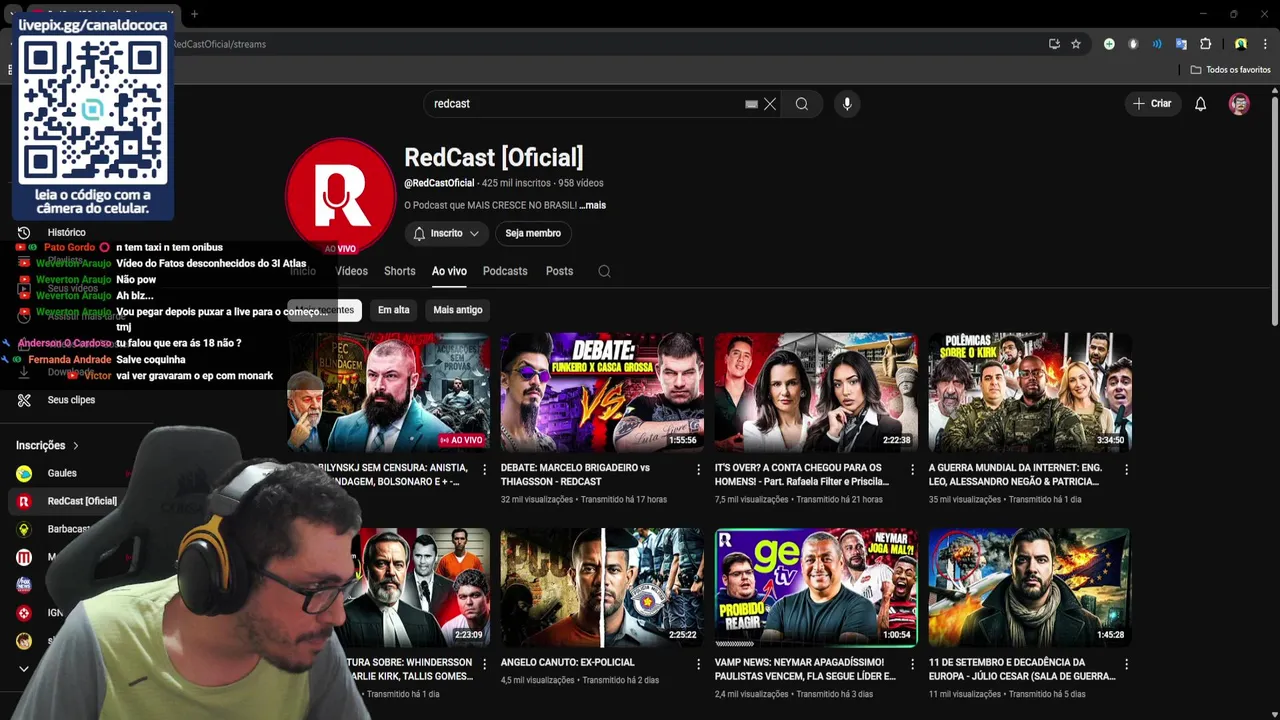Clear the redcast search query with the X
This screenshot has width=1280, height=720.
[770, 104]
